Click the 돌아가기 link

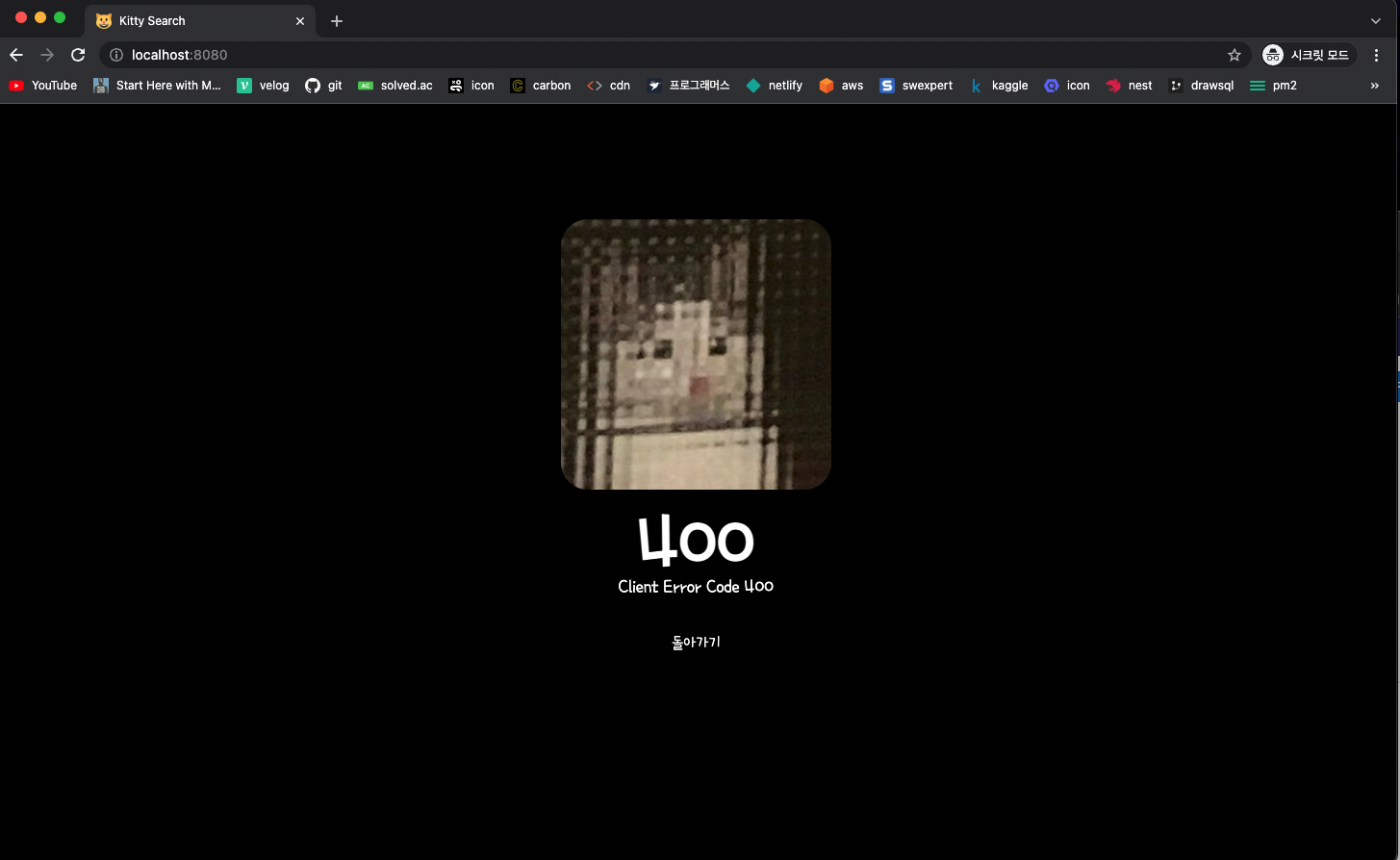(x=695, y=642)
